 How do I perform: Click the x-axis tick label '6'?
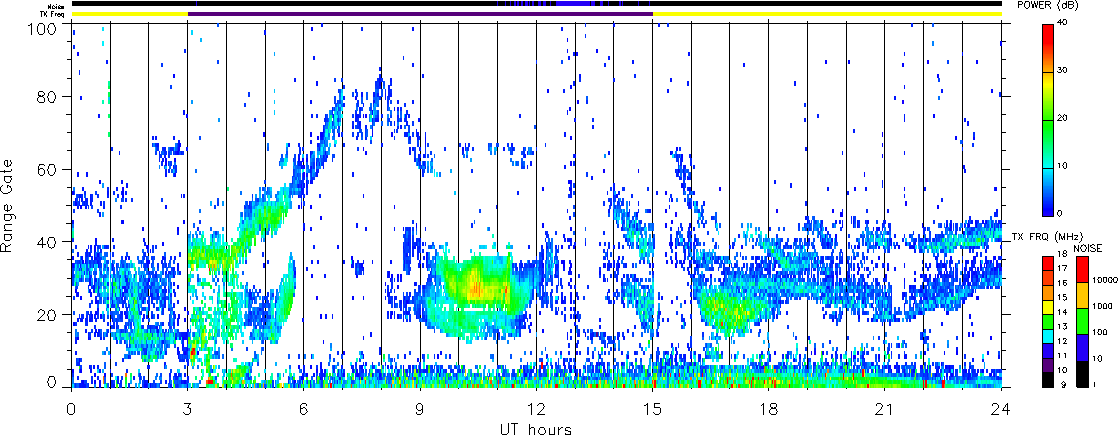coord(304,409)
